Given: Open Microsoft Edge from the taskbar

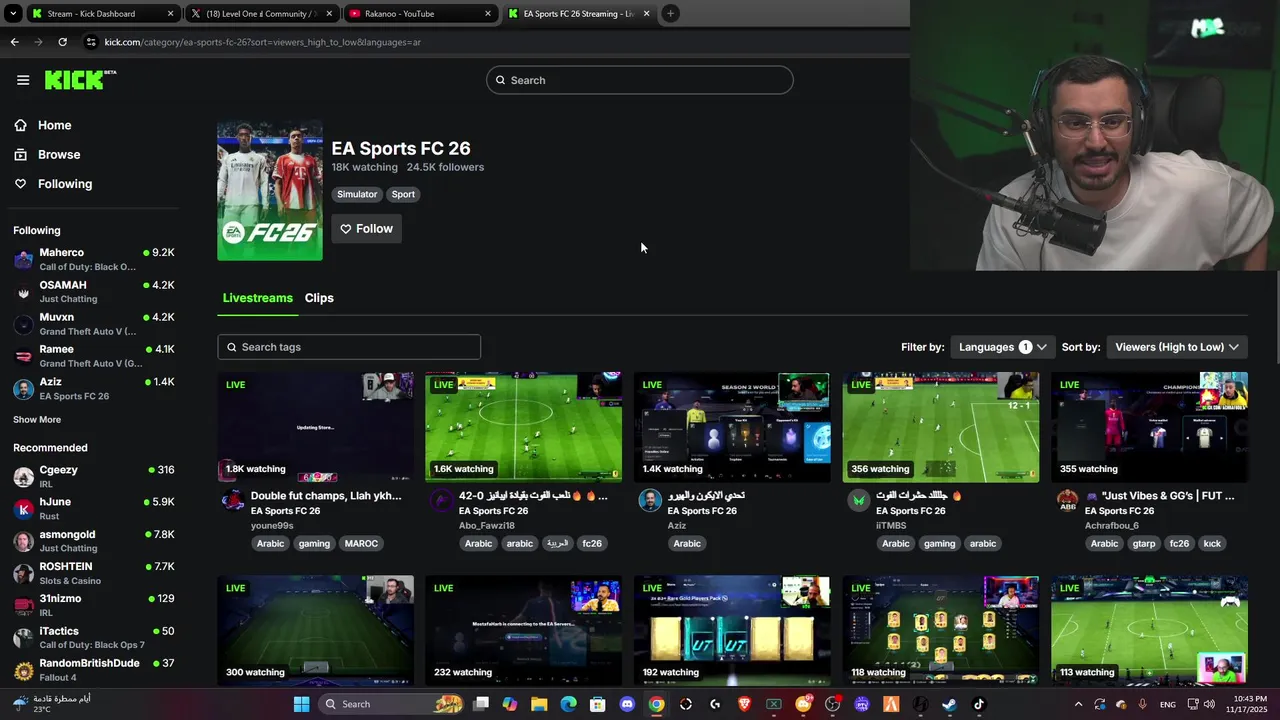Looking at the screenshot, I should tap(568, 704).
